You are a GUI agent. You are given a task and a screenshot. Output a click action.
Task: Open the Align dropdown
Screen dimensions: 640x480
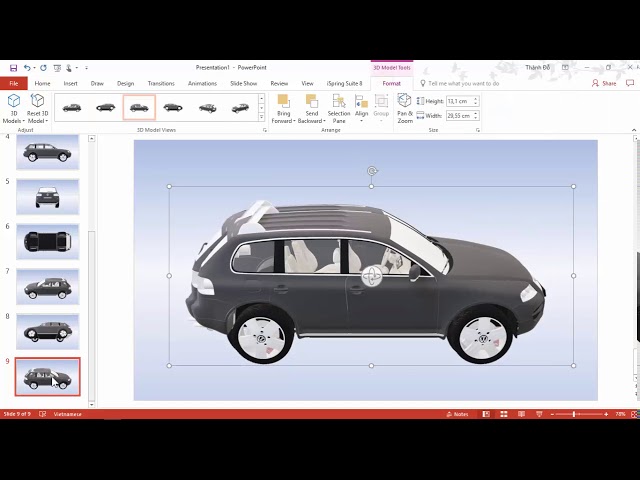(361, 108)
